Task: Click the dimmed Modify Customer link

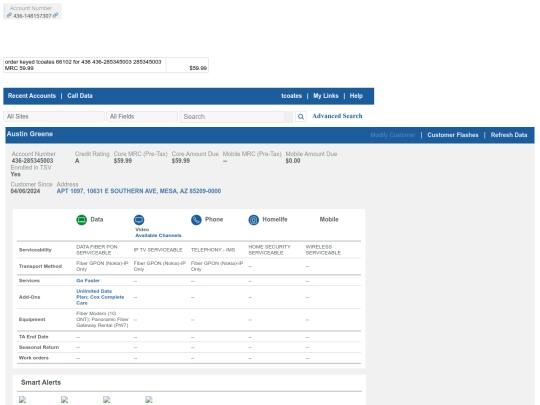Action: 393,135
